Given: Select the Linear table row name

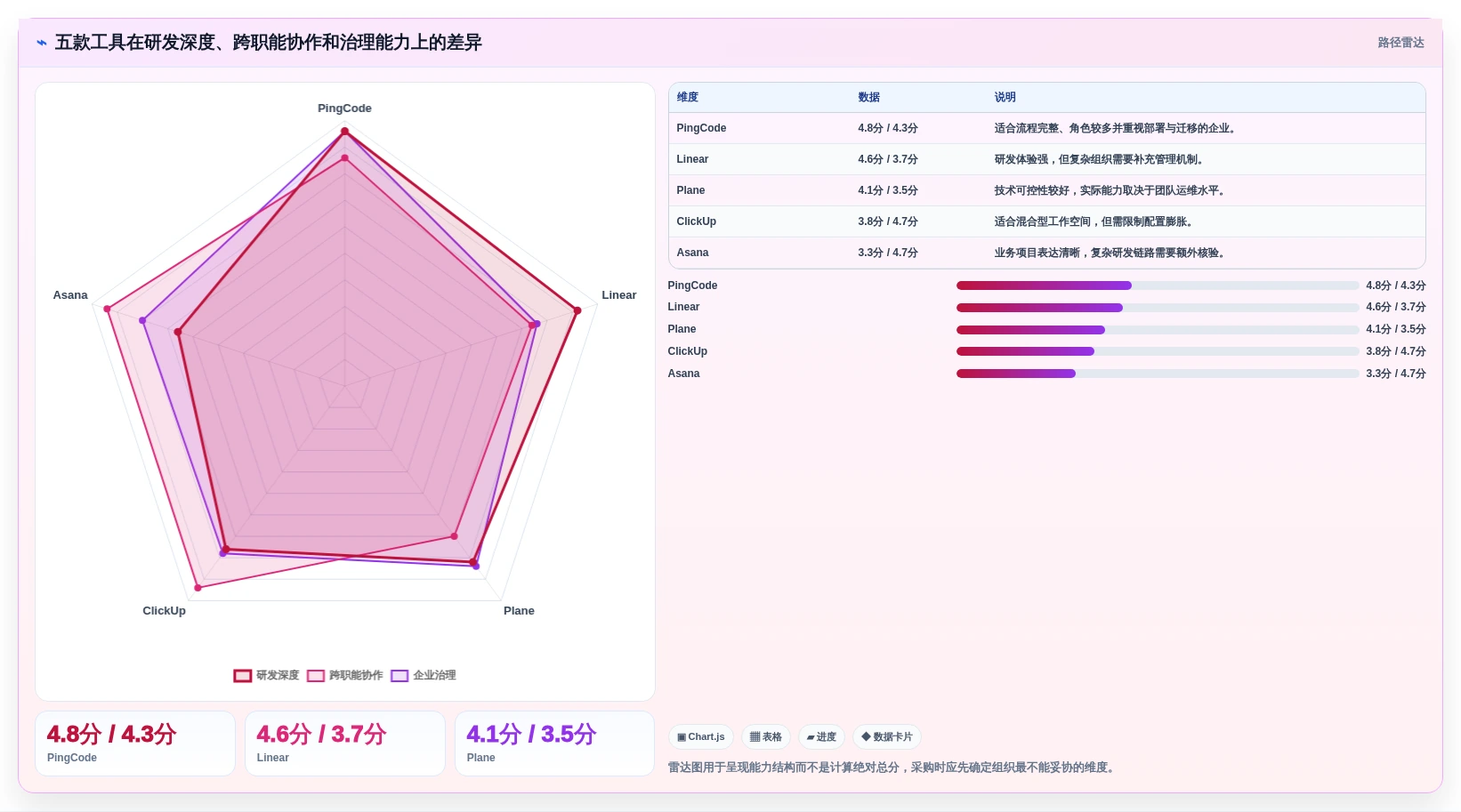Looking at the screenshot, I should [692, 159].
